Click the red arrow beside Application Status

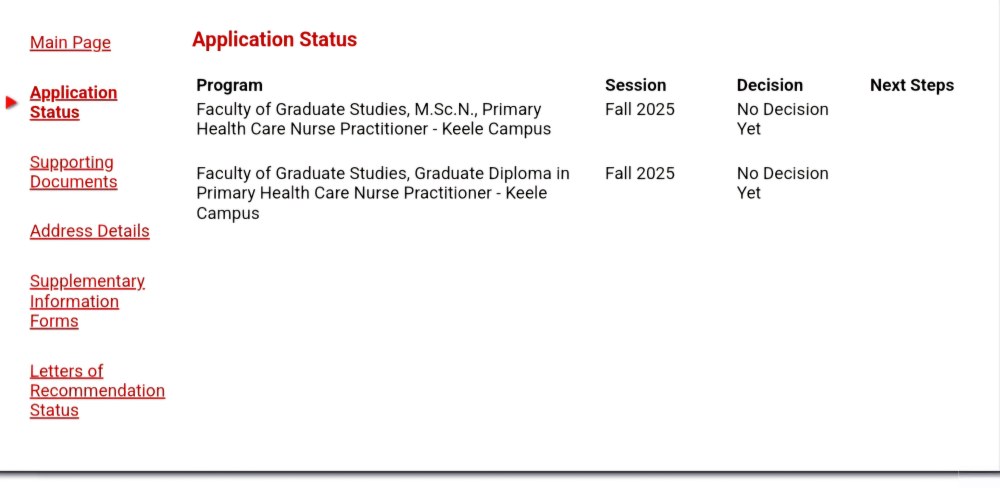[11, 102]
